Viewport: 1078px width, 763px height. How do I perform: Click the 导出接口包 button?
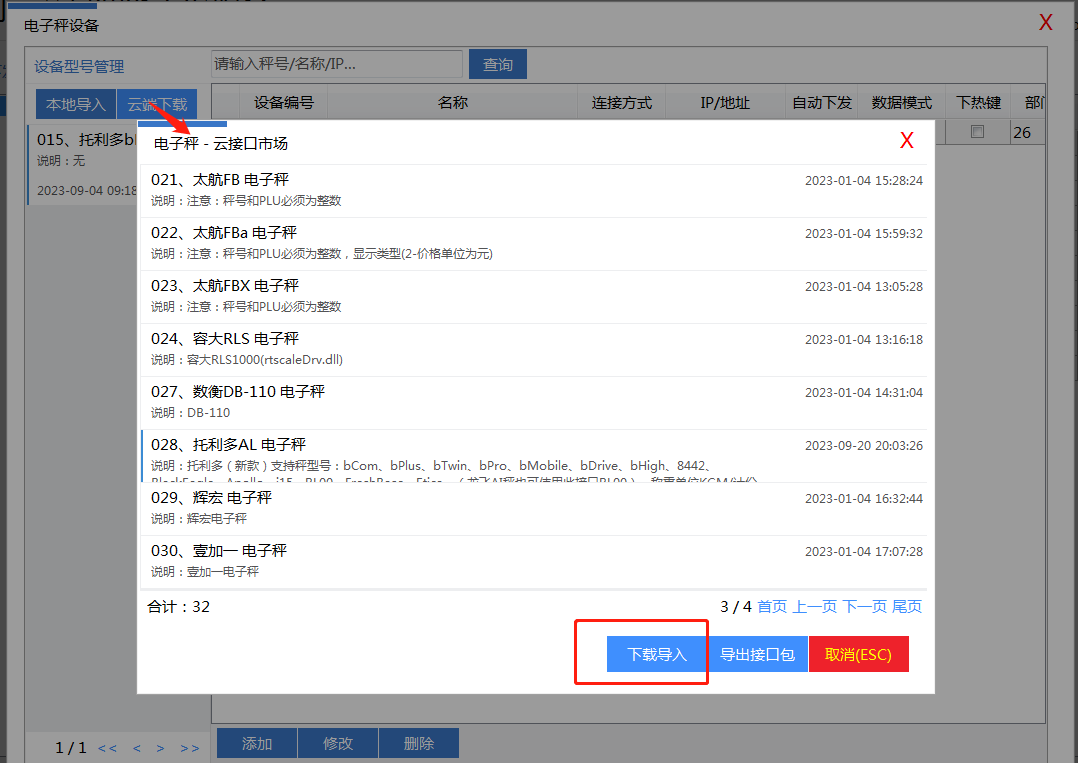coord(757,655)
